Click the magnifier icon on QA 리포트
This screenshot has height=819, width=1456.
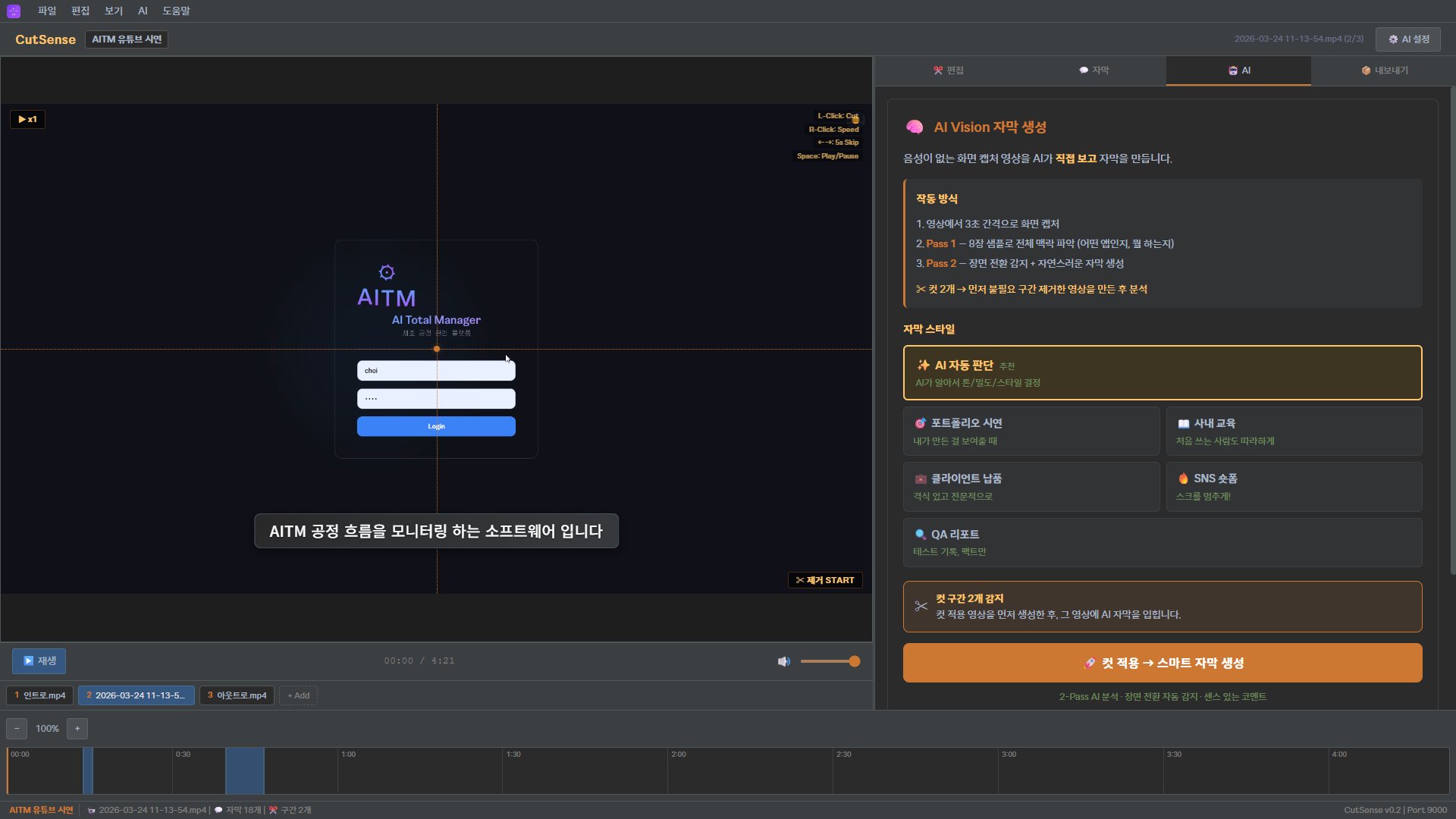click(x=920, y=535)
